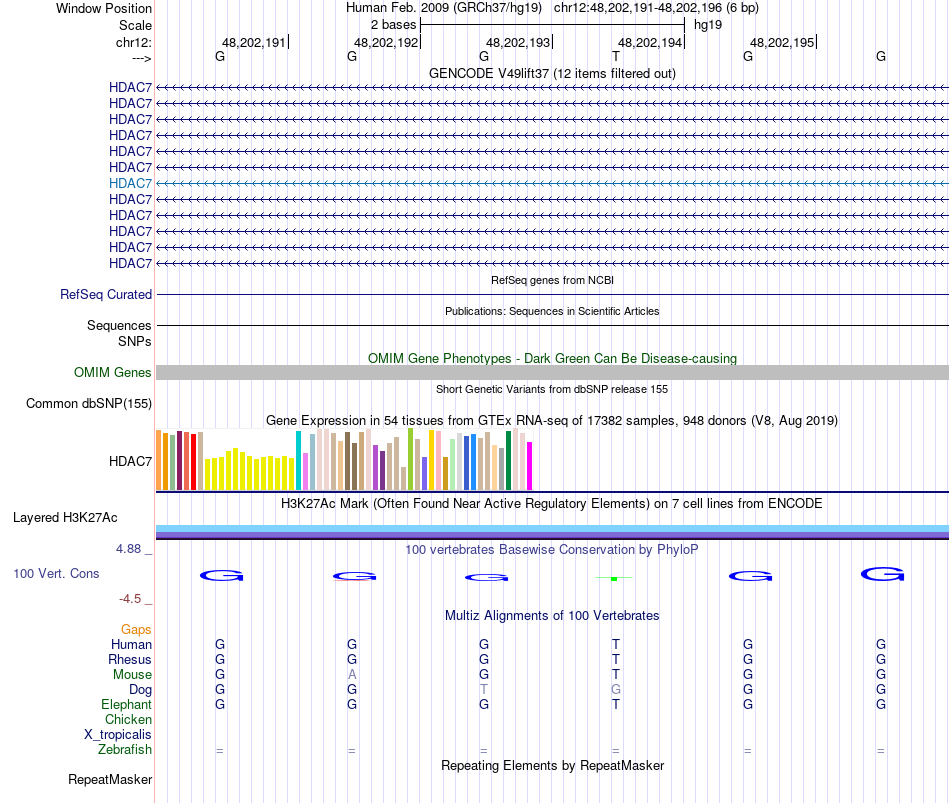The height and width of the screenshot is (803, 950).
Task: Click HDAC7 label beside GTEx expression bars
Action: pos(130,461)
